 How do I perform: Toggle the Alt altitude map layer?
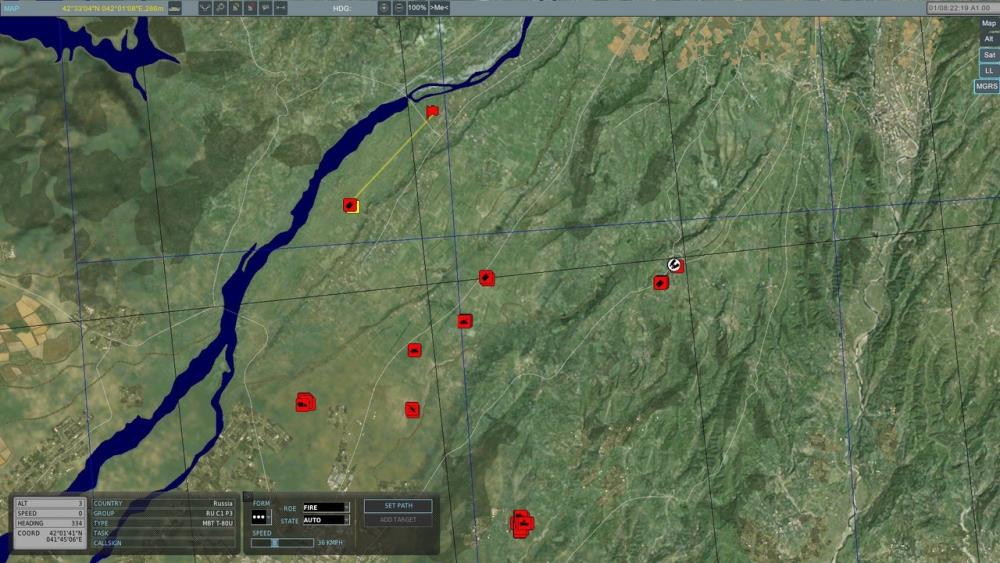point(988,39)
